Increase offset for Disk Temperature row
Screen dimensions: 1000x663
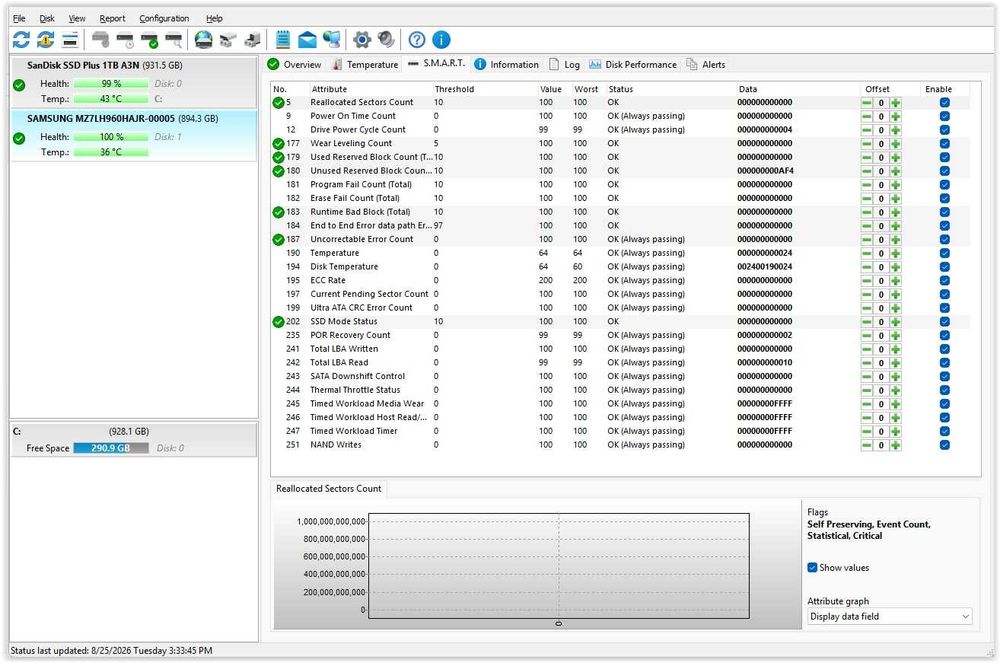(895, 268)
